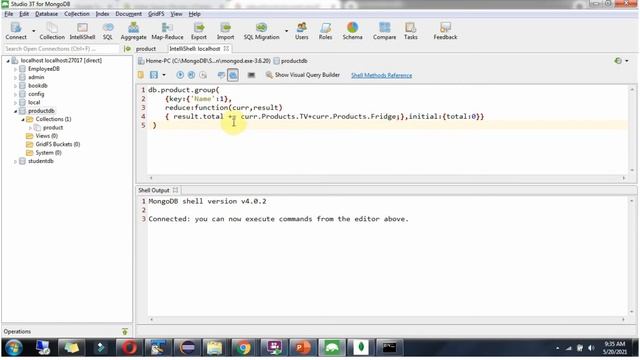Image resolution: width=640 pixels, height=360 pixels.
Task: Open Chrome from the Windows taskbar
Action: (x=243, y=348)
